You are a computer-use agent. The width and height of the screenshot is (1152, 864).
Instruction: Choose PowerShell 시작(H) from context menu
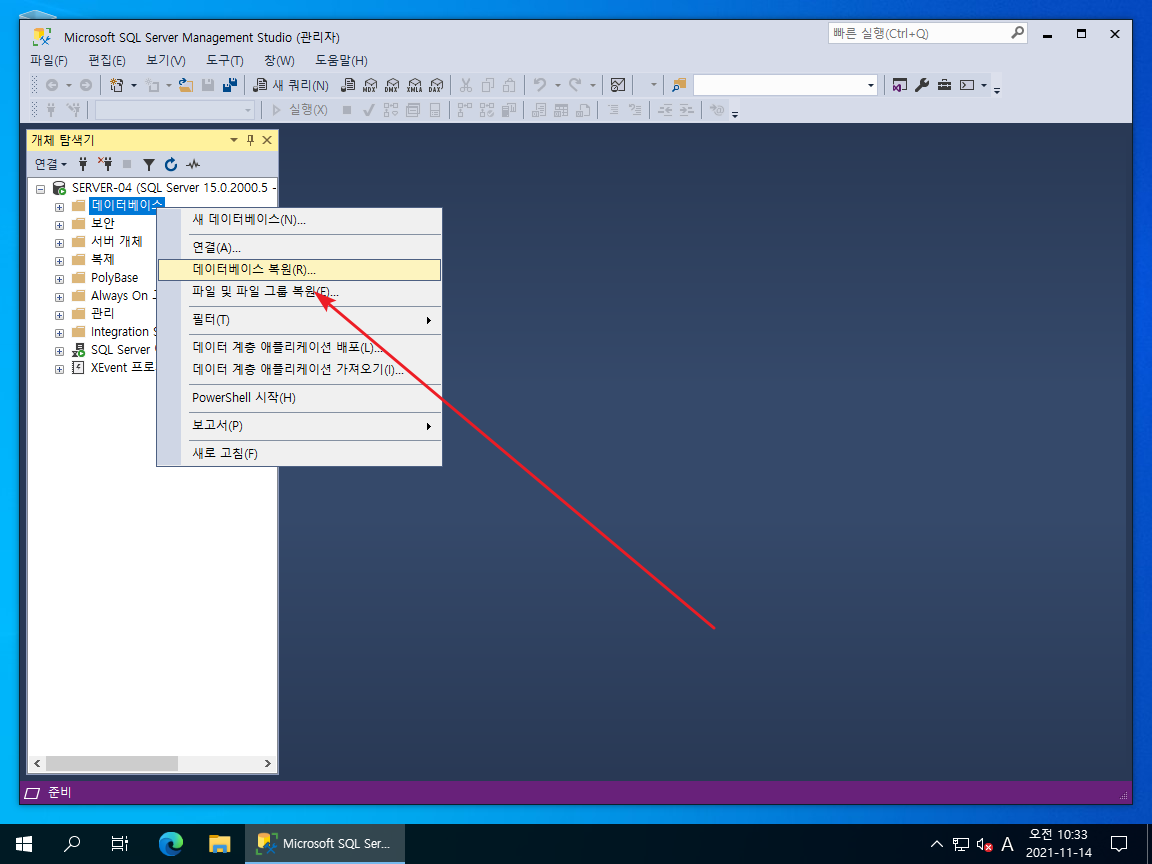[300, 397]
